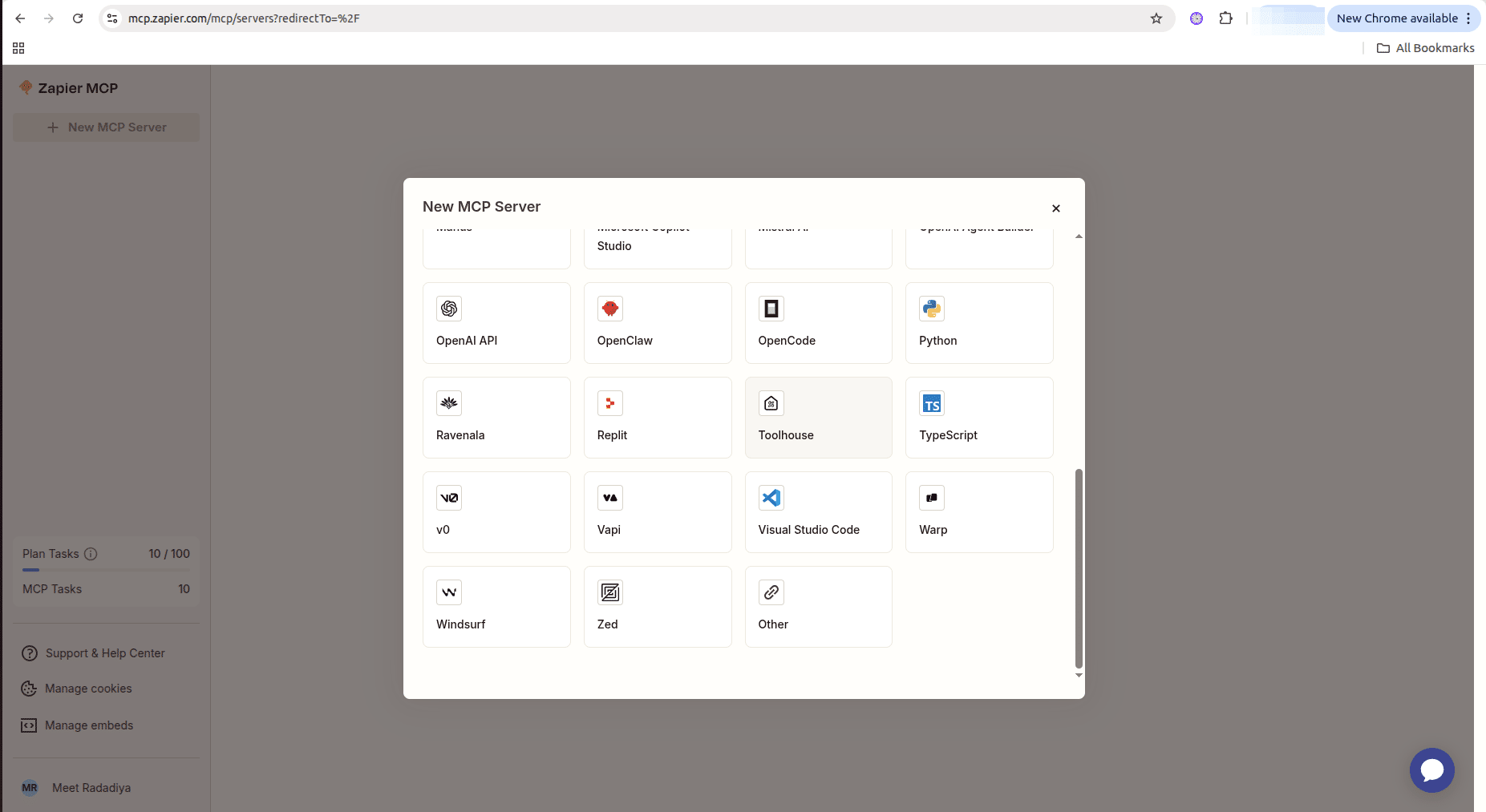Pick the Toolhouse client label
1486x812 pixels.
point(786,435)
